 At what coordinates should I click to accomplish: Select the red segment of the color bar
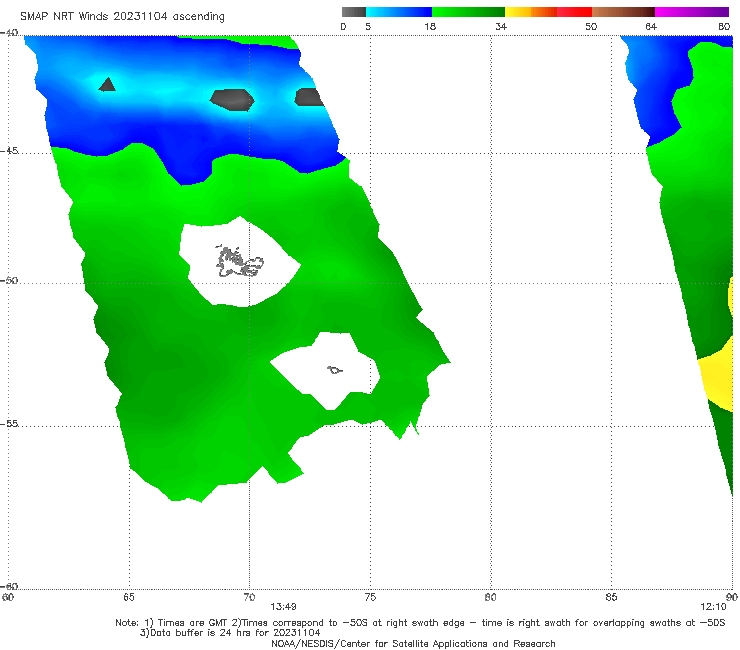(x=574, y=12)
